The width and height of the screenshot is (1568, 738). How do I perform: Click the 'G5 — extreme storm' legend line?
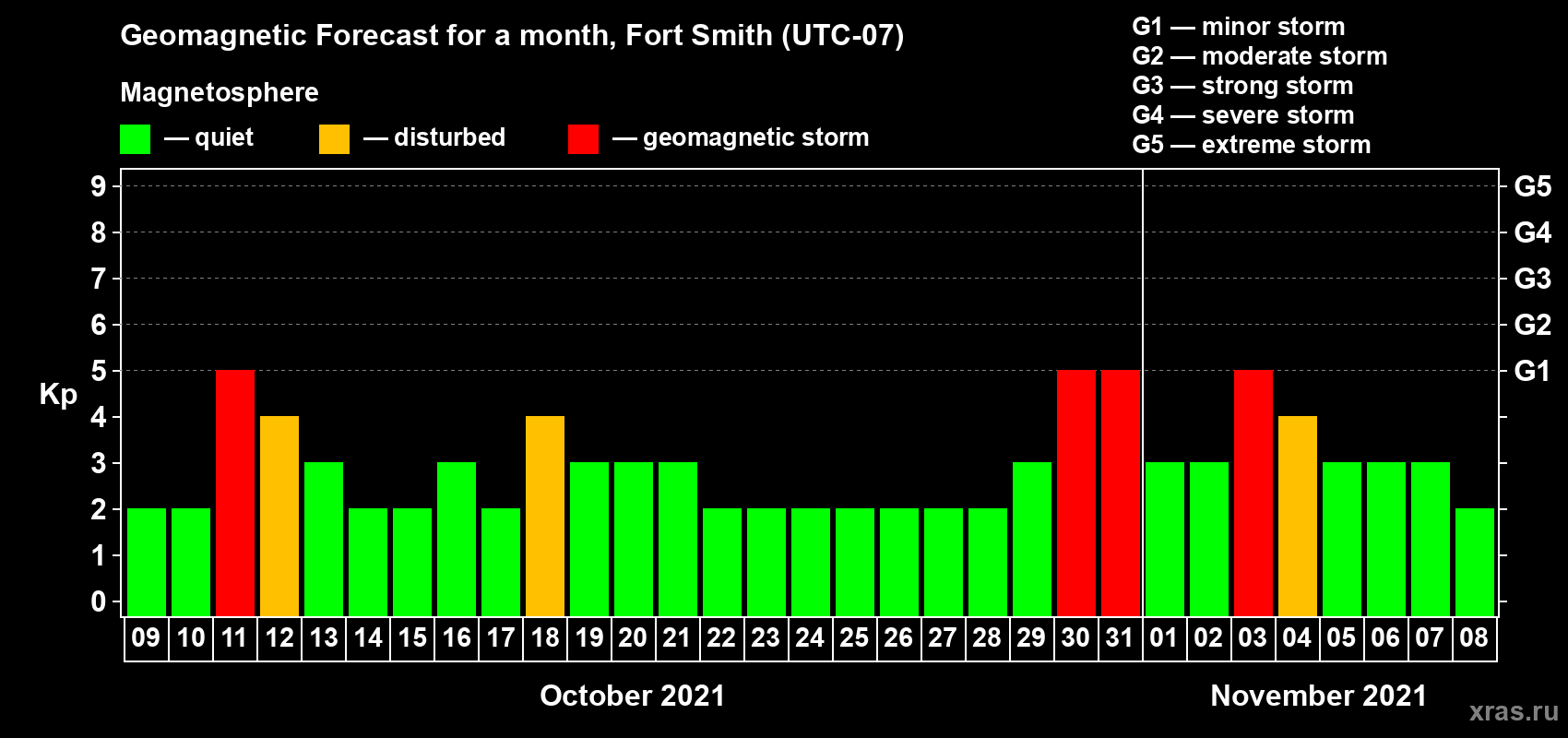[1252, 145]
